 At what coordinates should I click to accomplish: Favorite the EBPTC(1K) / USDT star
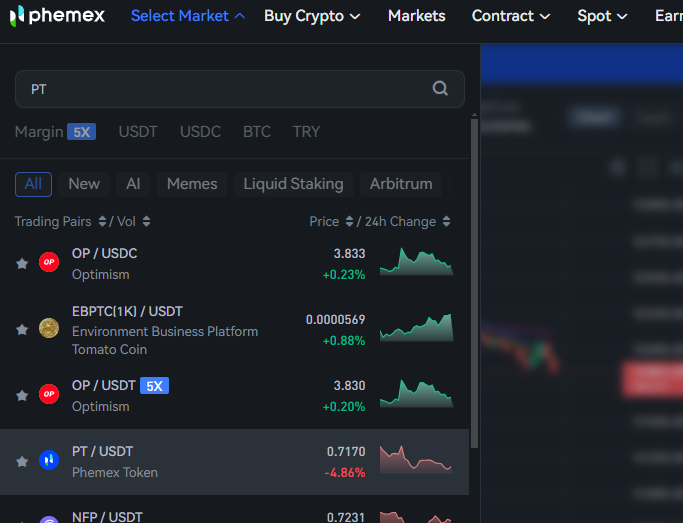click(22, 329)
